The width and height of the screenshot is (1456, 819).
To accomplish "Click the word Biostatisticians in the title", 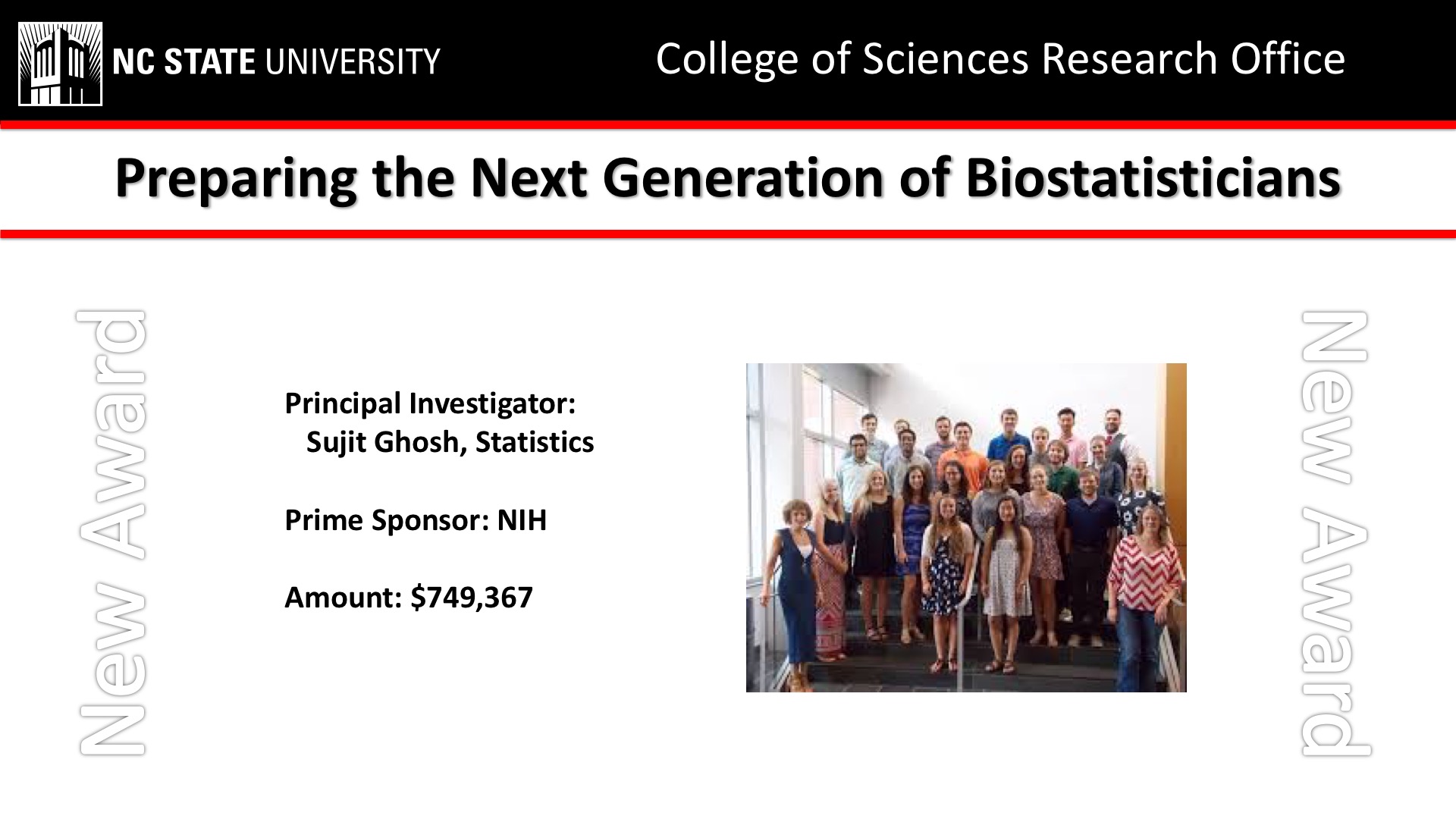I will [1153, 178].
